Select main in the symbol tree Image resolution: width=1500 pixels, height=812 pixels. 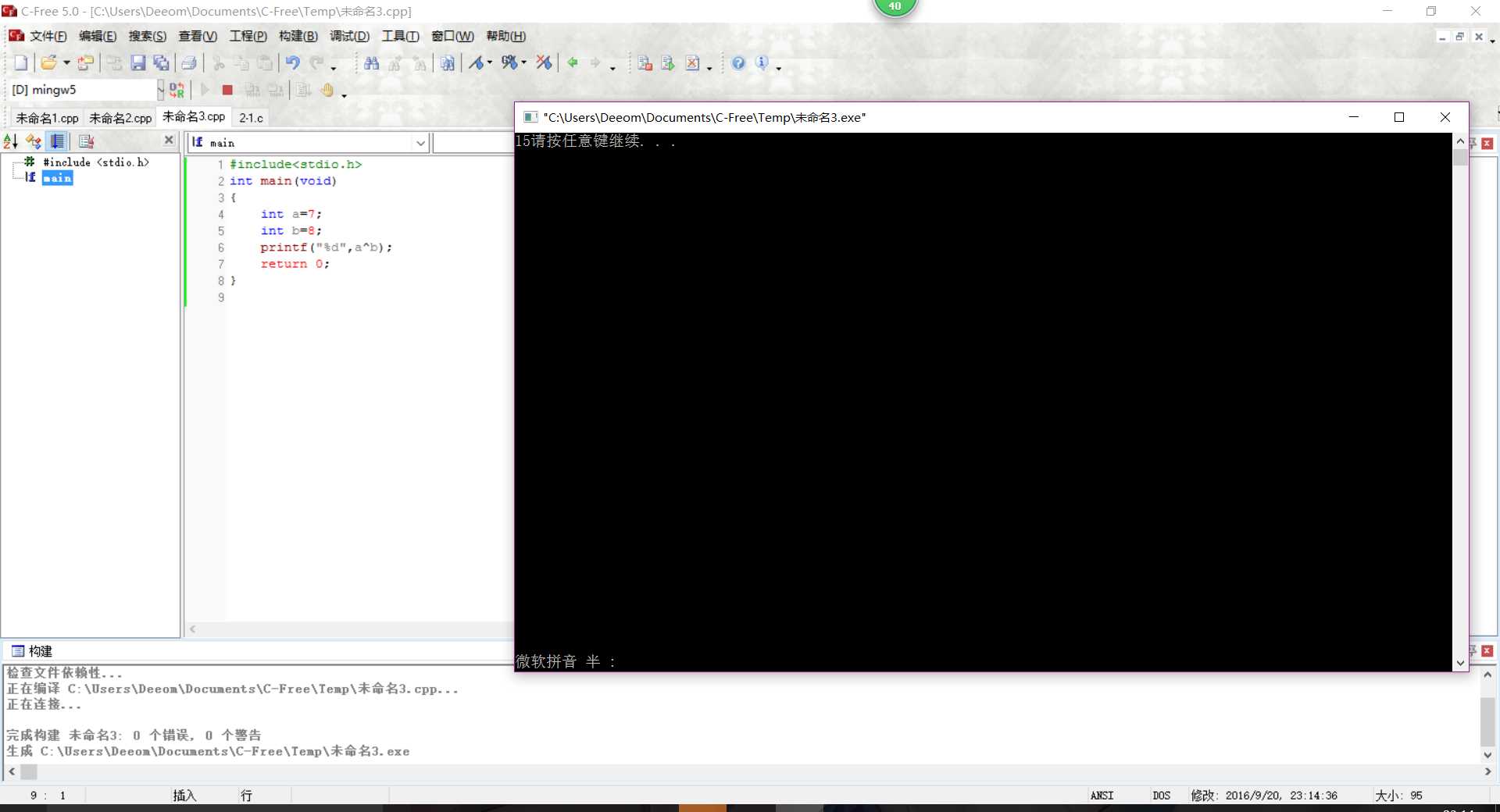click(57, 179)
